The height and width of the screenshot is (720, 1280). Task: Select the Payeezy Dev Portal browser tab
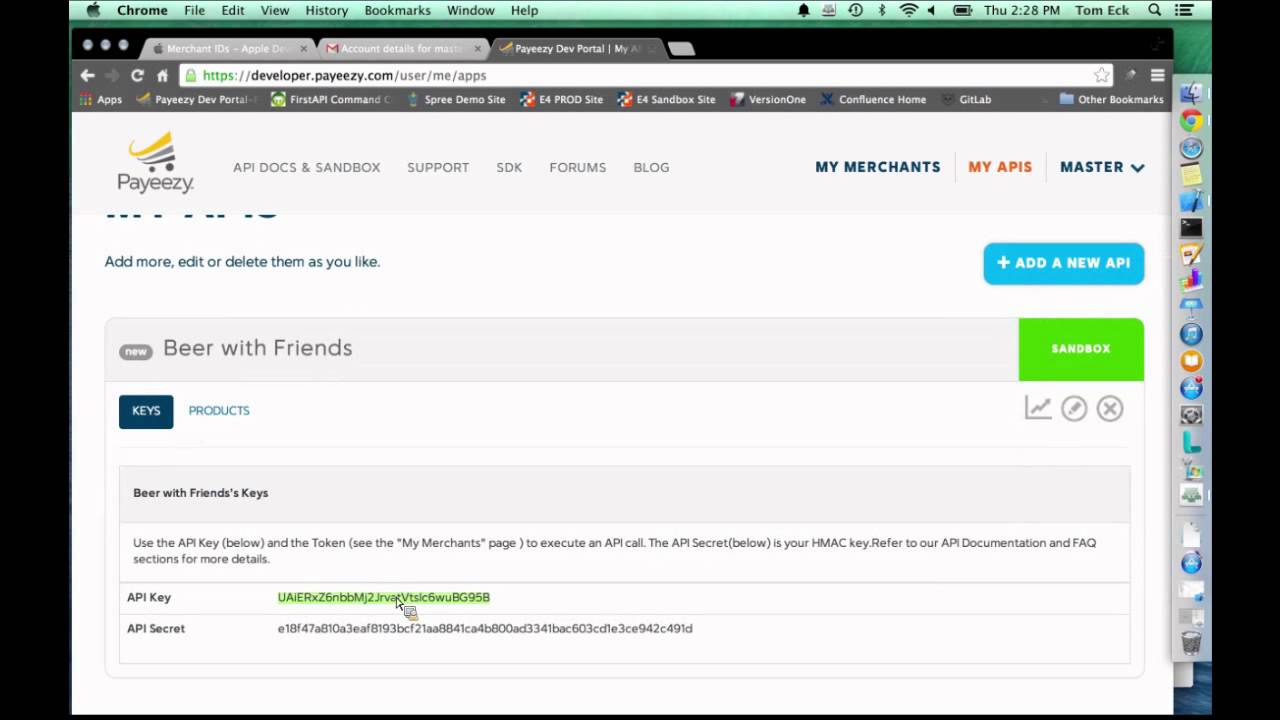(577, 48)
